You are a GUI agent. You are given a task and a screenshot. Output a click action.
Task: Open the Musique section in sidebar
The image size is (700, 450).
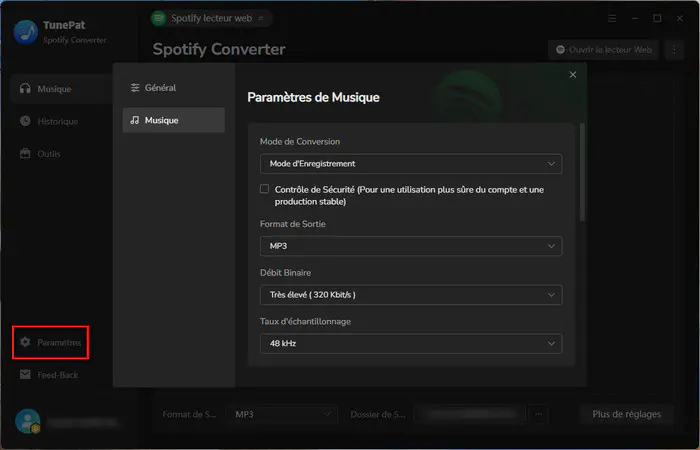pos(60,89)
